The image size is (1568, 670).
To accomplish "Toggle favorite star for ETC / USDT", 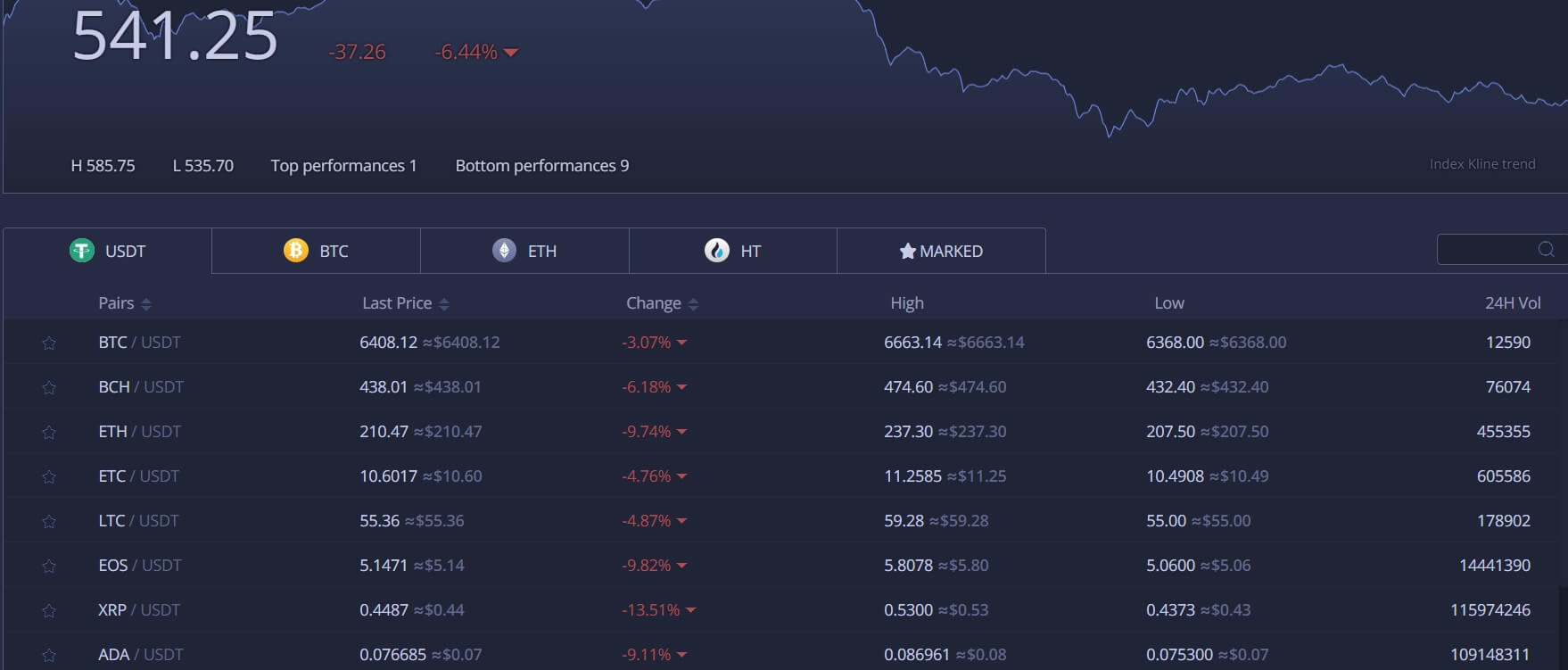I will point(49,477).
